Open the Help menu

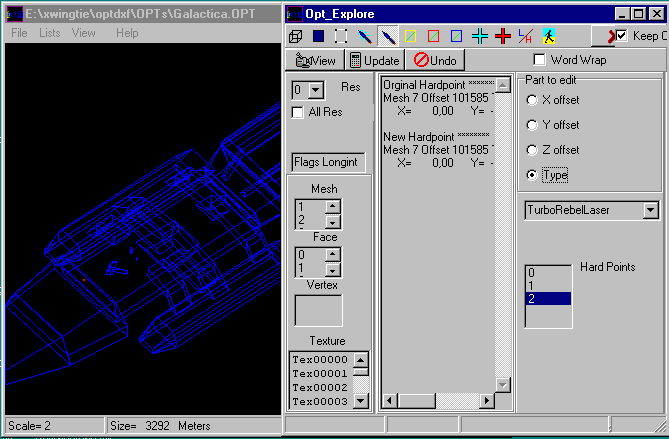[127, 33]
